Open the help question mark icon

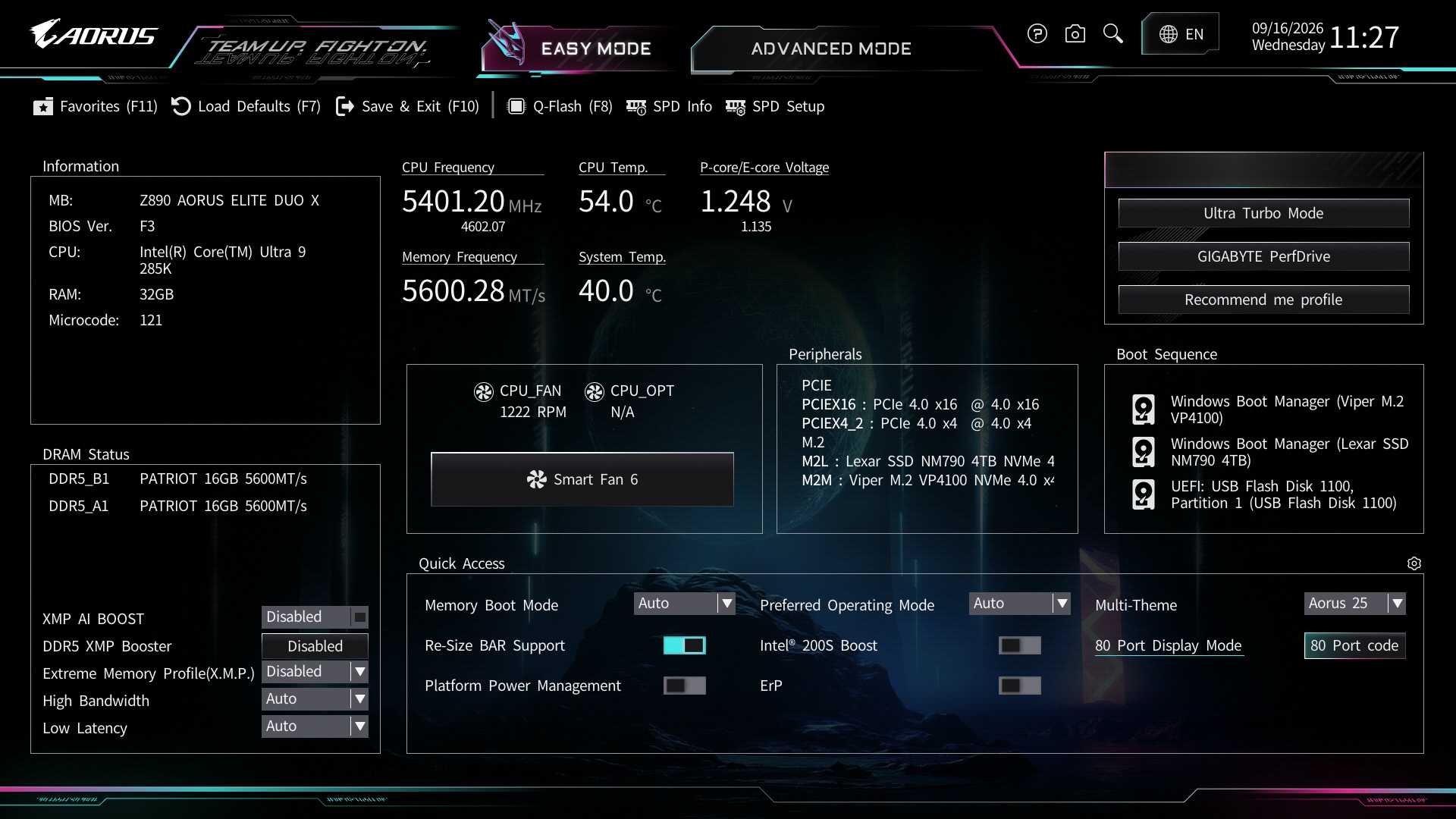(1037, 34)
